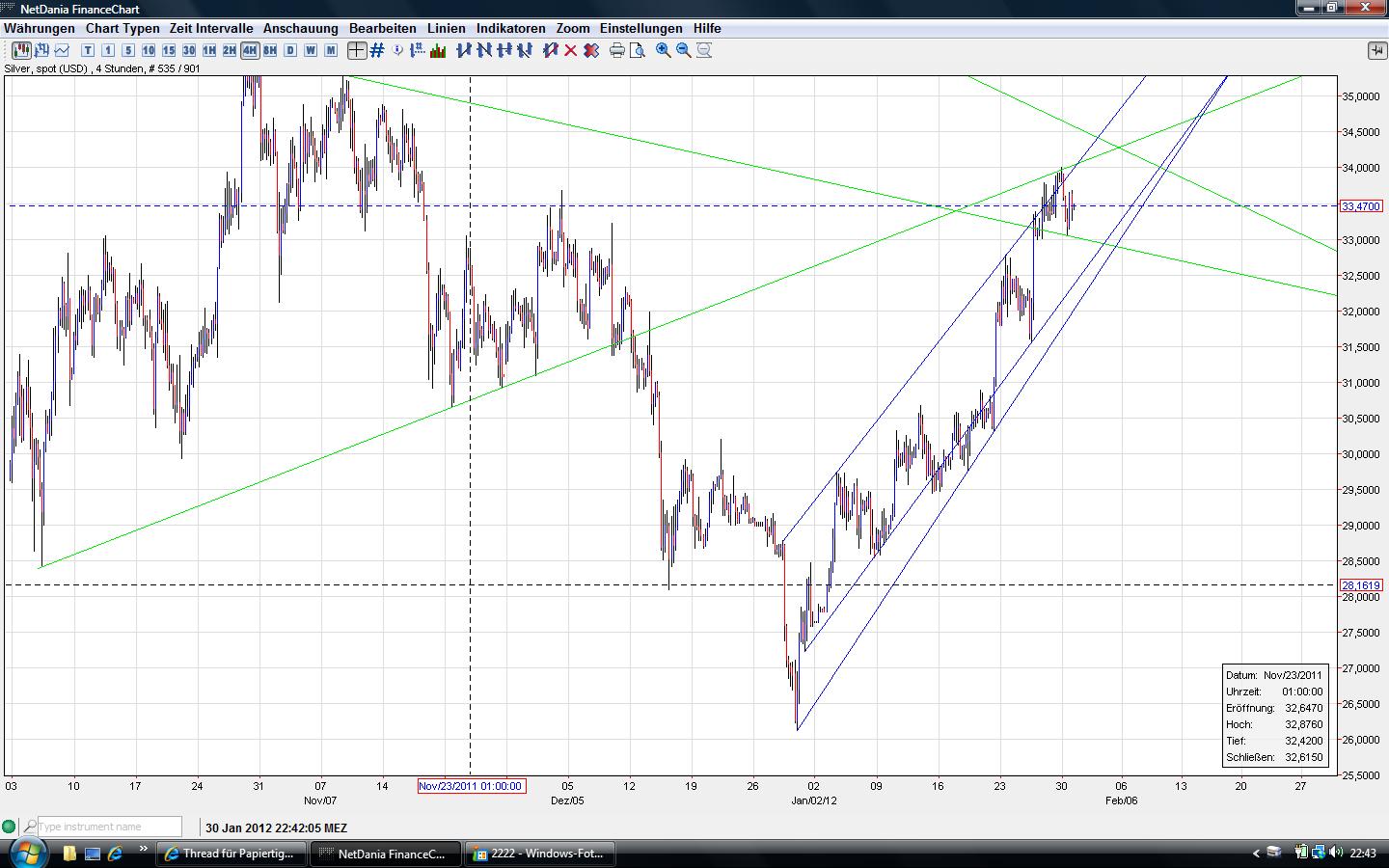Screen dimensions: 1389x868
Task: Reset zoom with the greyed magnifier icon
Action: [704, 50]
